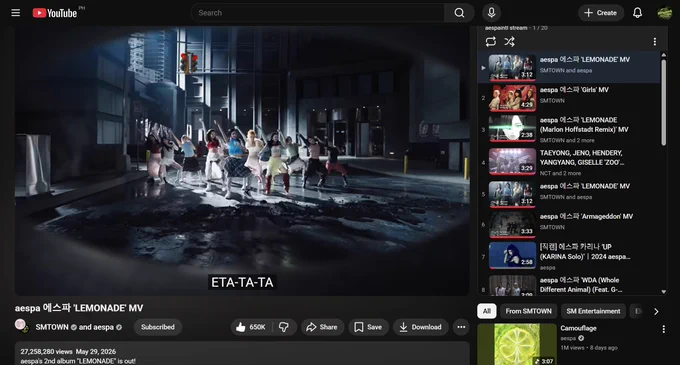Image resolution: width=680 pixels, height=365 pixels.
Task: Select the All filter chip
Action: pos(487,311)
